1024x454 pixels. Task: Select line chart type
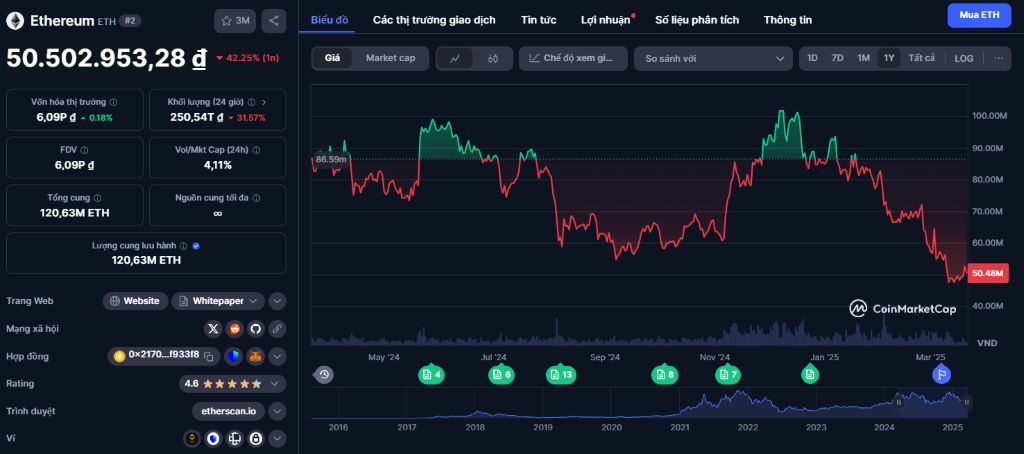[456, 58]
